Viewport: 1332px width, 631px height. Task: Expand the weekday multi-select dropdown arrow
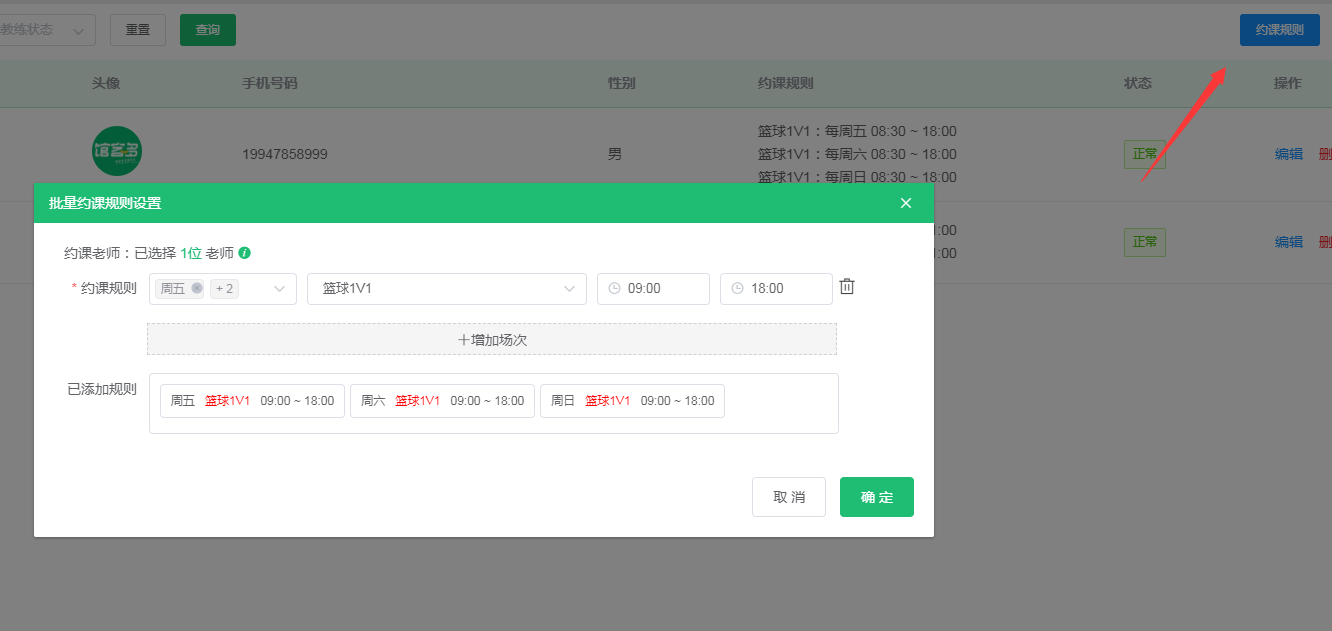tap(280, 289)
